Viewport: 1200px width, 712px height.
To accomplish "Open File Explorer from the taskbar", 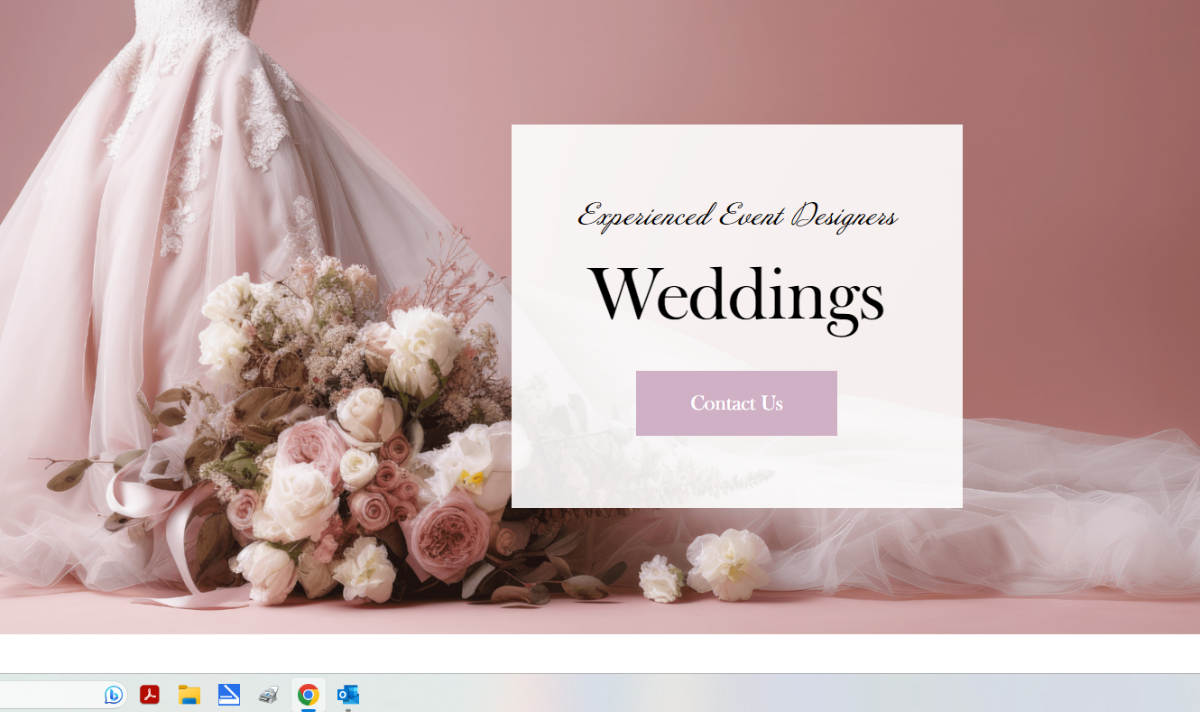I will click(189, 694).
